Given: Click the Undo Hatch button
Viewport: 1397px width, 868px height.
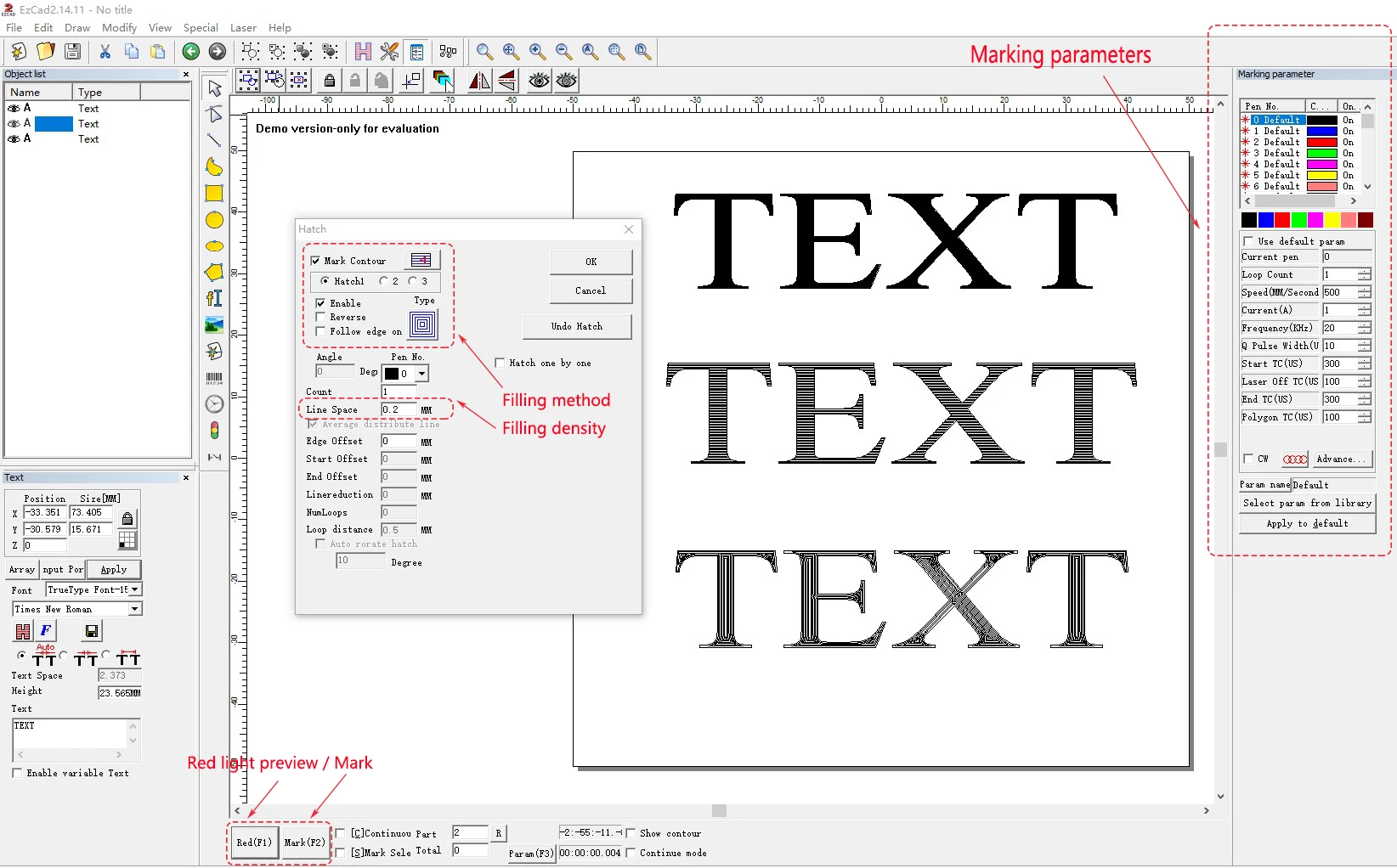Looking at the screenshot, I should coord(577,326).
